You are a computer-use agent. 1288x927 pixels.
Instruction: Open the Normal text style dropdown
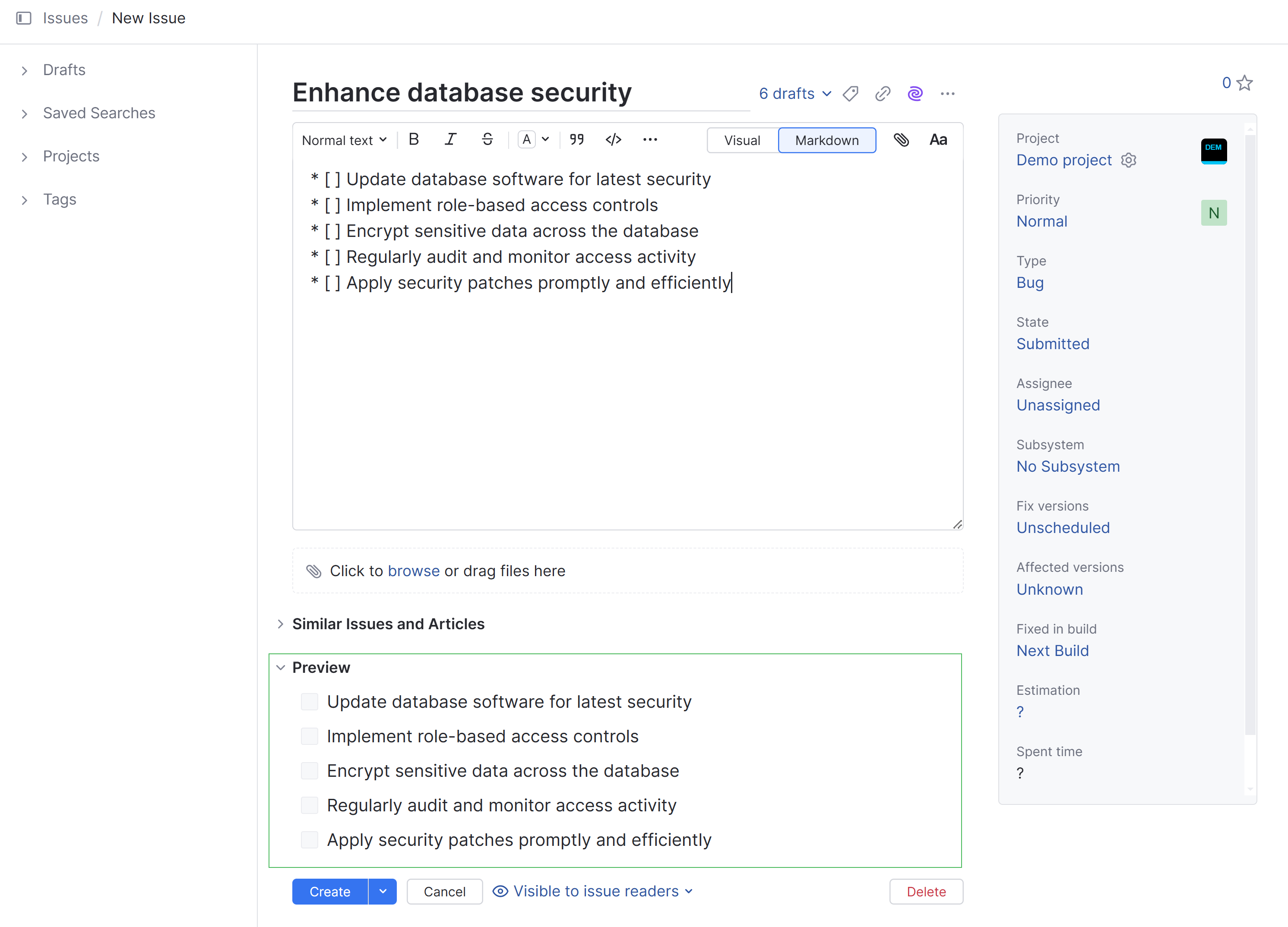point(344,140)
